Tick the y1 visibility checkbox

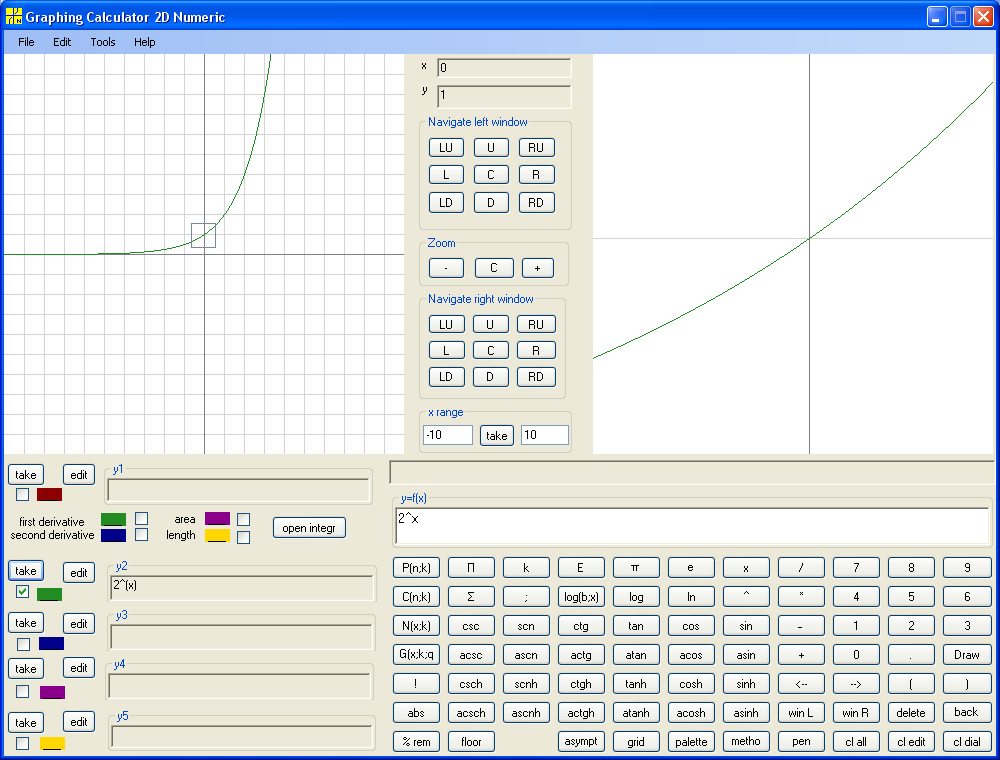[x=22, y=494]
